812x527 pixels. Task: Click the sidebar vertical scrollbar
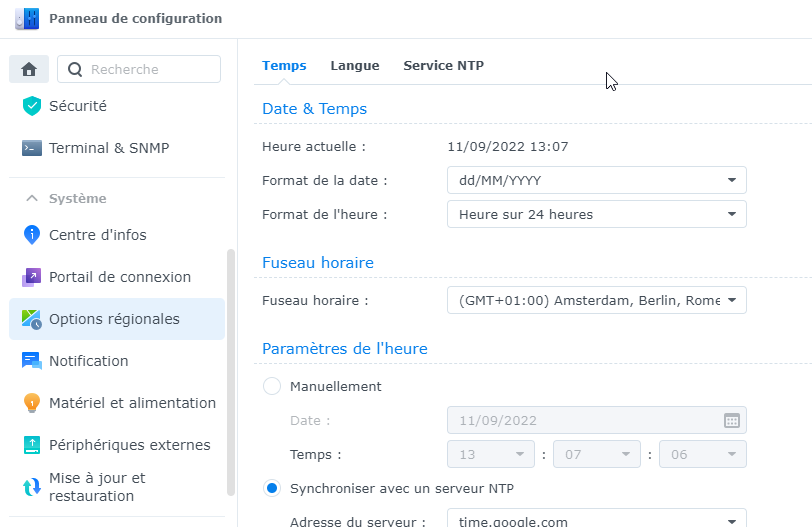click(231, 373)
